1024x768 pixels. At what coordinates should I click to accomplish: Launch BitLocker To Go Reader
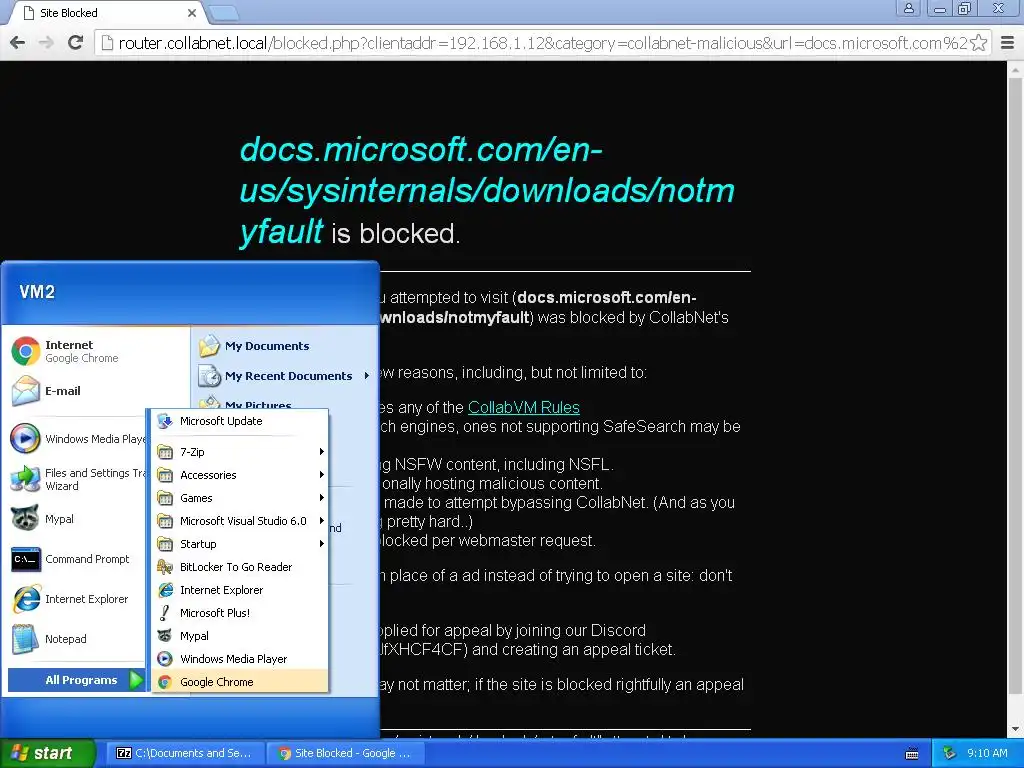tap(240, 567)
